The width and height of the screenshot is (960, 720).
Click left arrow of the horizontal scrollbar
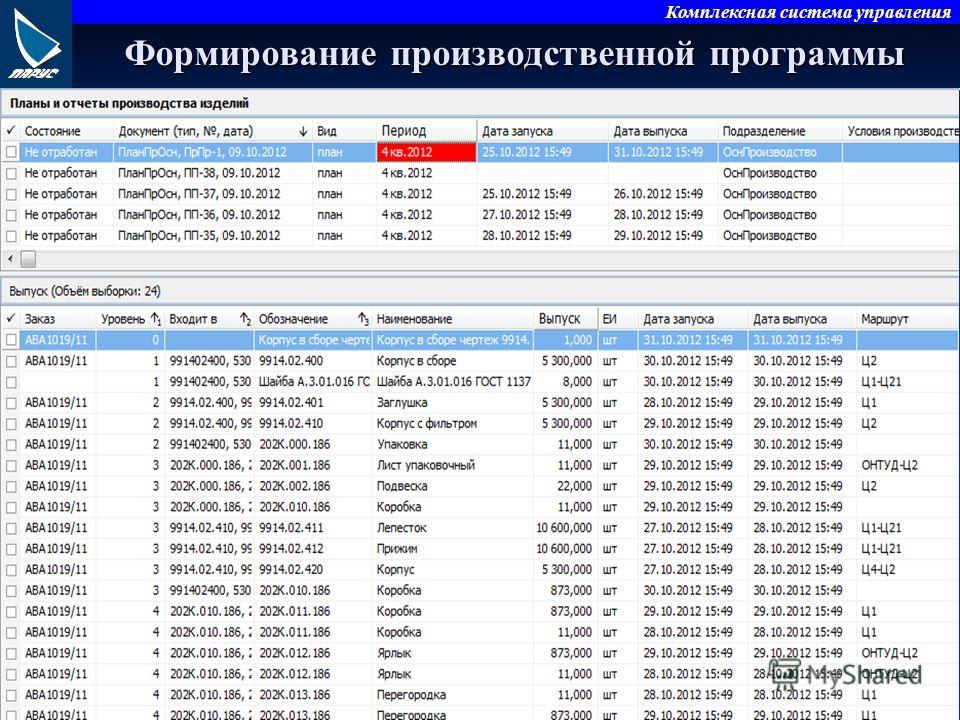coord(10,259)
